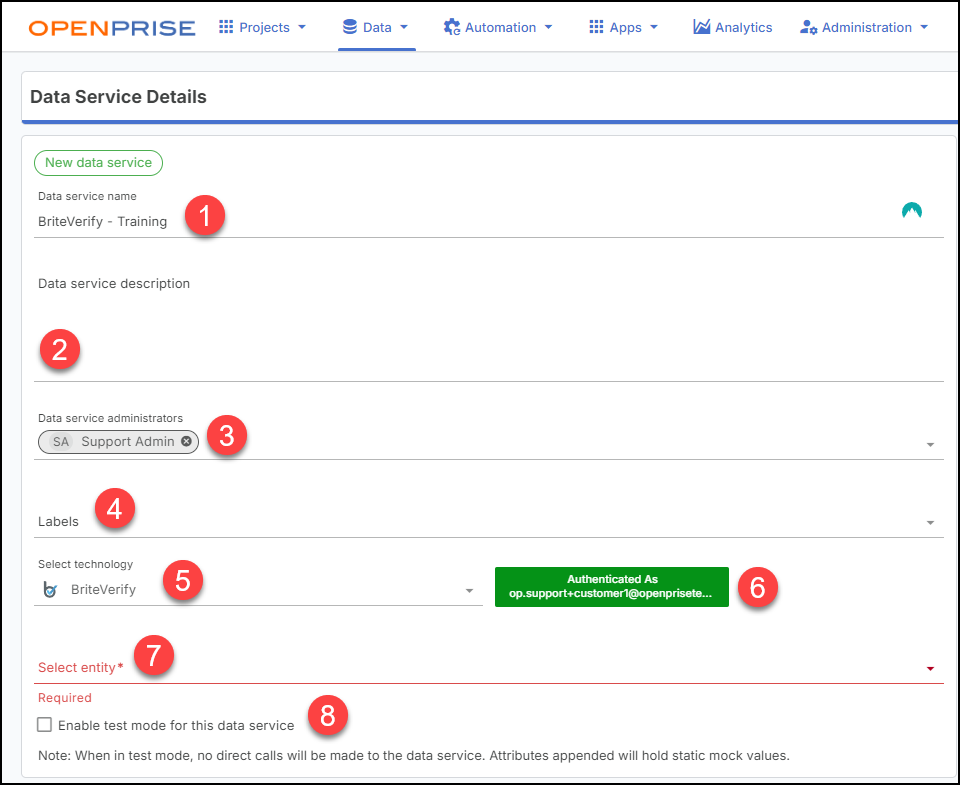The width and height of the screenshot is (960, 785).
Task: Enable test mode for this data service
Action: coord(44,725)
